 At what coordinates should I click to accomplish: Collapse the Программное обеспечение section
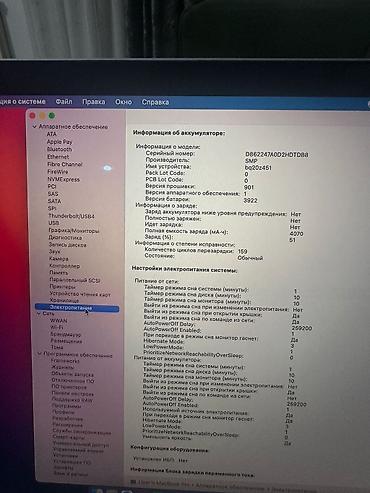[40, 354]
